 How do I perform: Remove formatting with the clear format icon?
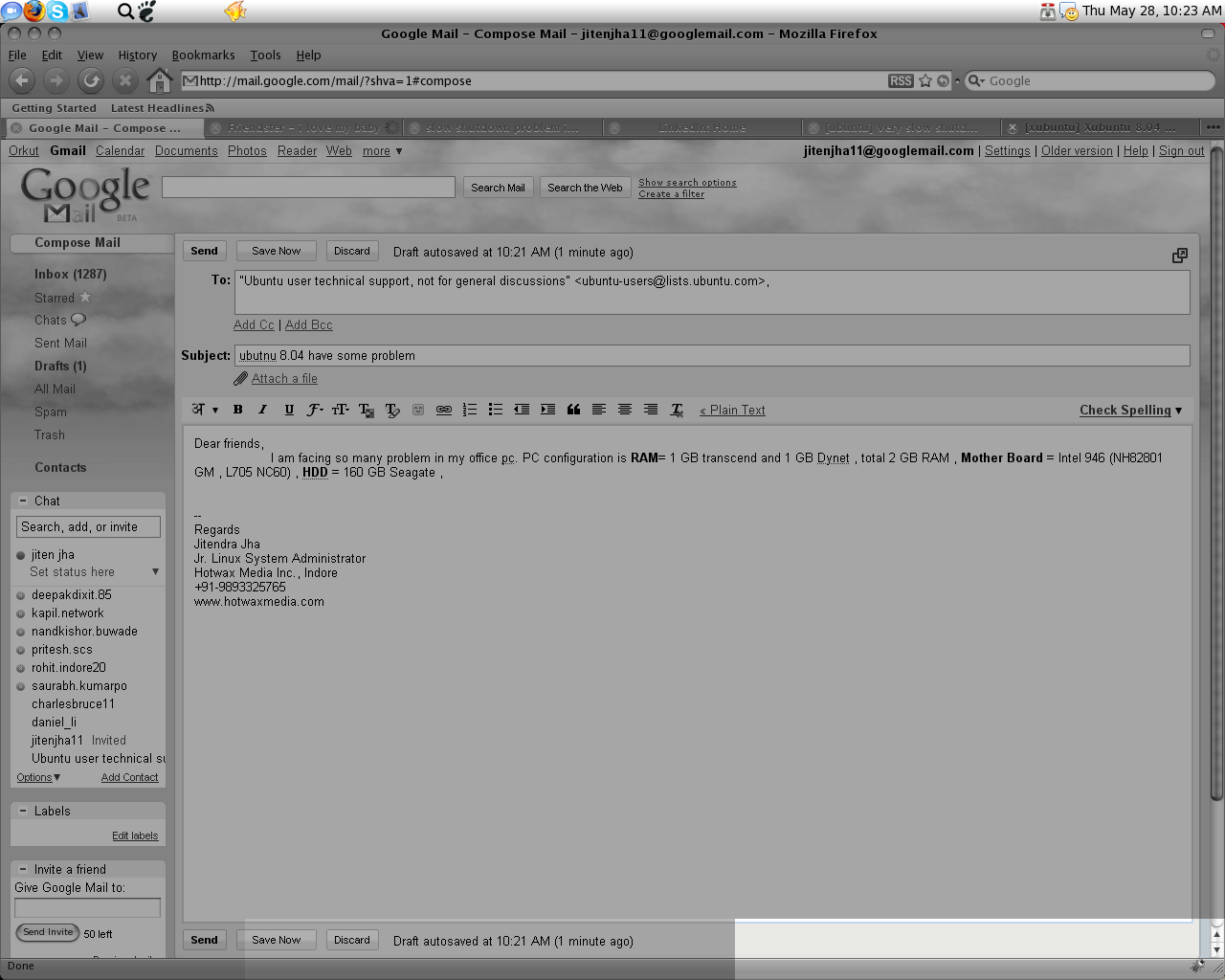(x=677, y=410)
